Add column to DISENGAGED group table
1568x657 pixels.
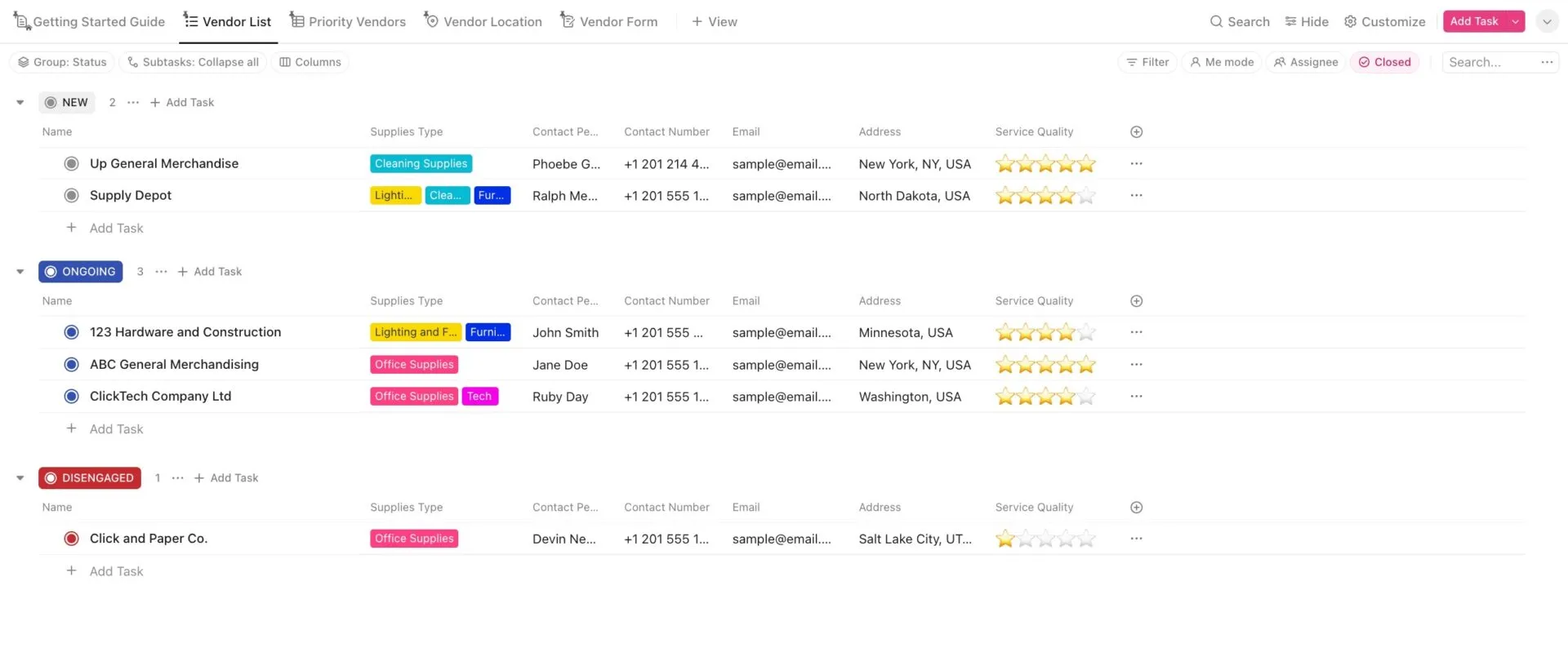pos(1136,508)
